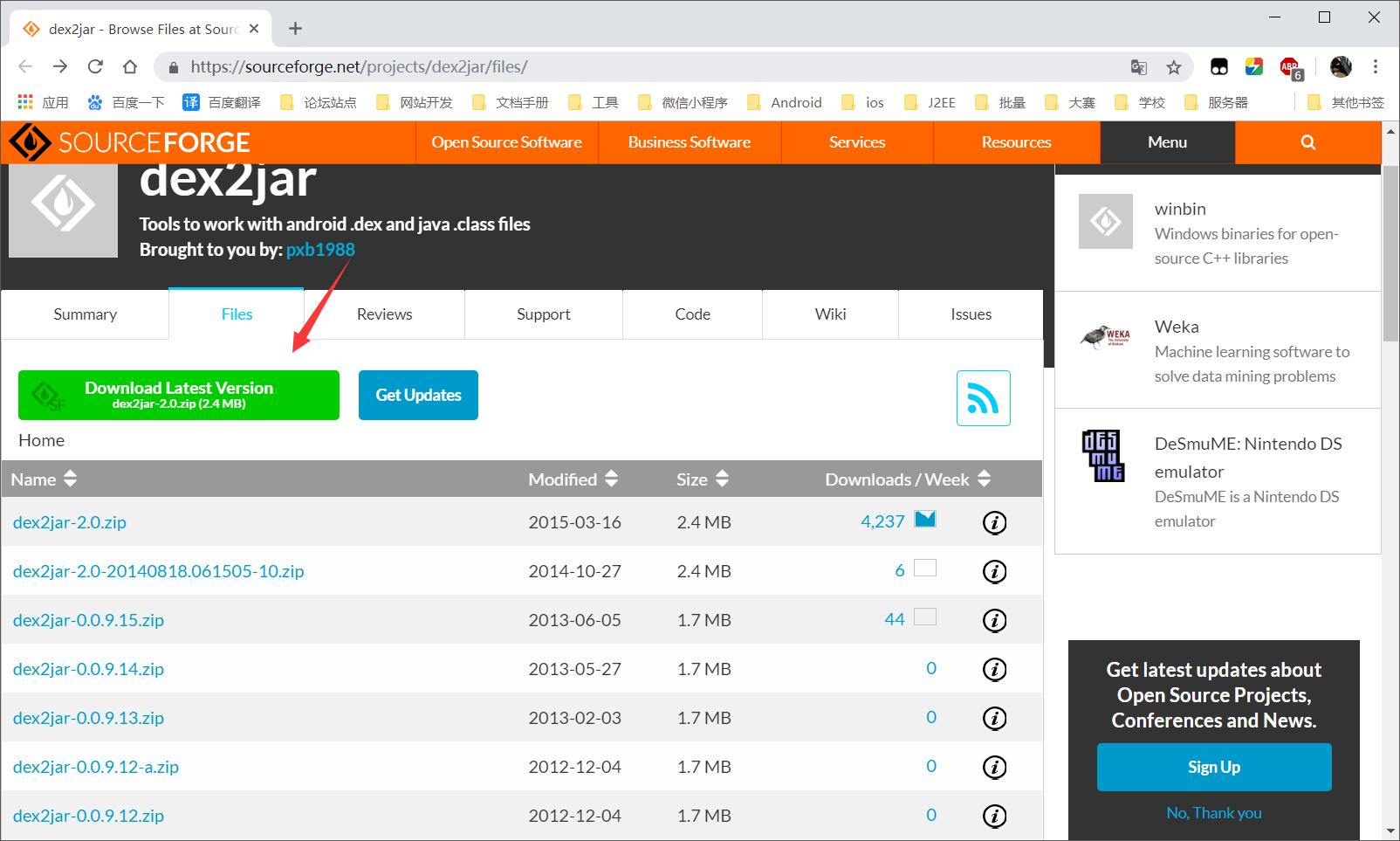Dismiss with No, Thank you link
This screenshot has width=1400, height=841.
(x=1214, y=813)
